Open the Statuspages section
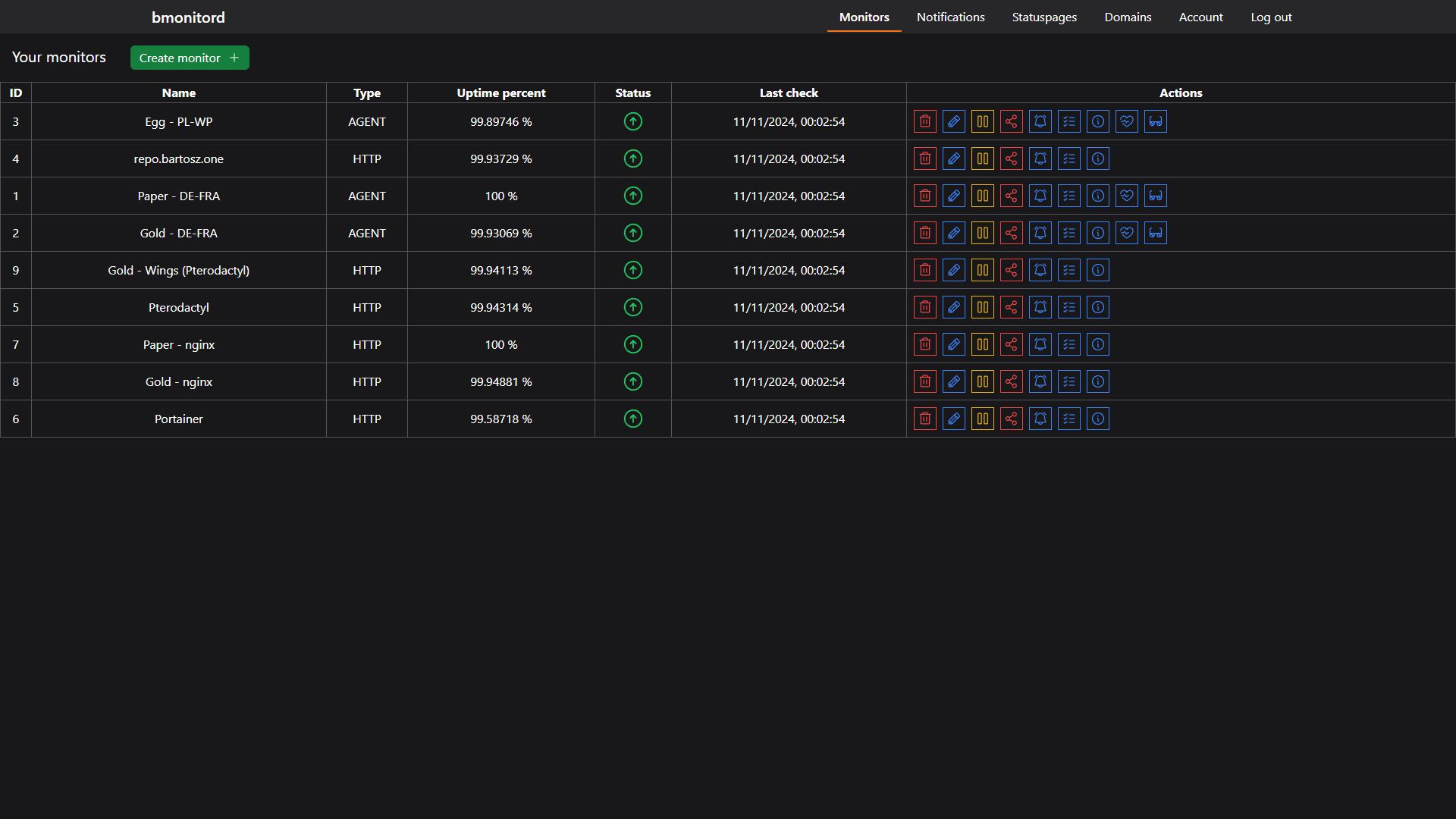1456x819 pixels. (x=1044, y=17)
